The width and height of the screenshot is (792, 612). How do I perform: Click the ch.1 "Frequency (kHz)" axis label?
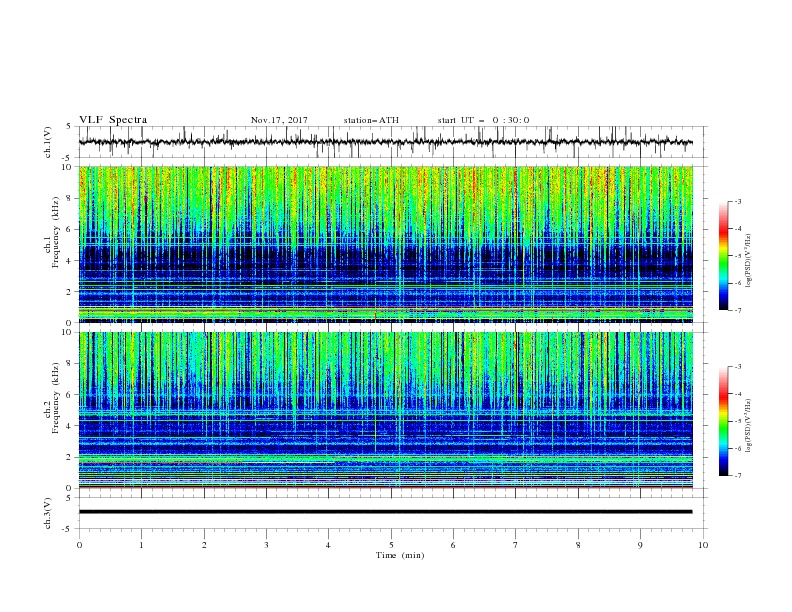click(x=56, y=233)
